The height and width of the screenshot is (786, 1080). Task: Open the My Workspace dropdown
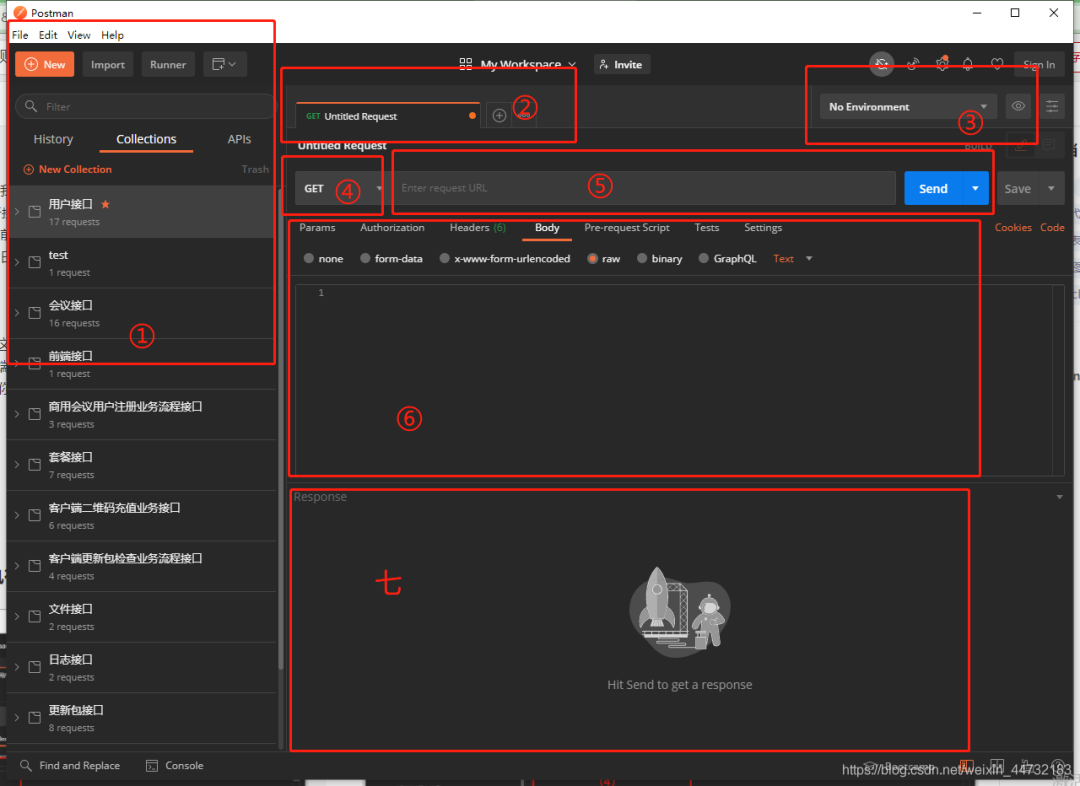click(528, 64)
